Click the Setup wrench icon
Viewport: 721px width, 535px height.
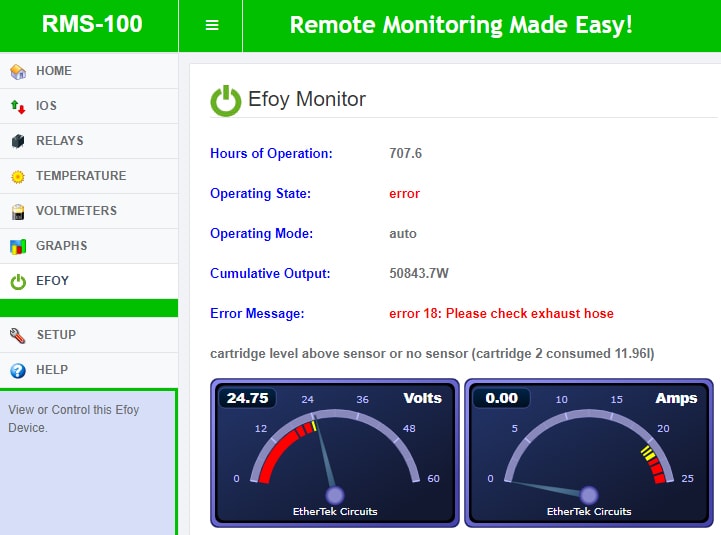tap(17, 335)
